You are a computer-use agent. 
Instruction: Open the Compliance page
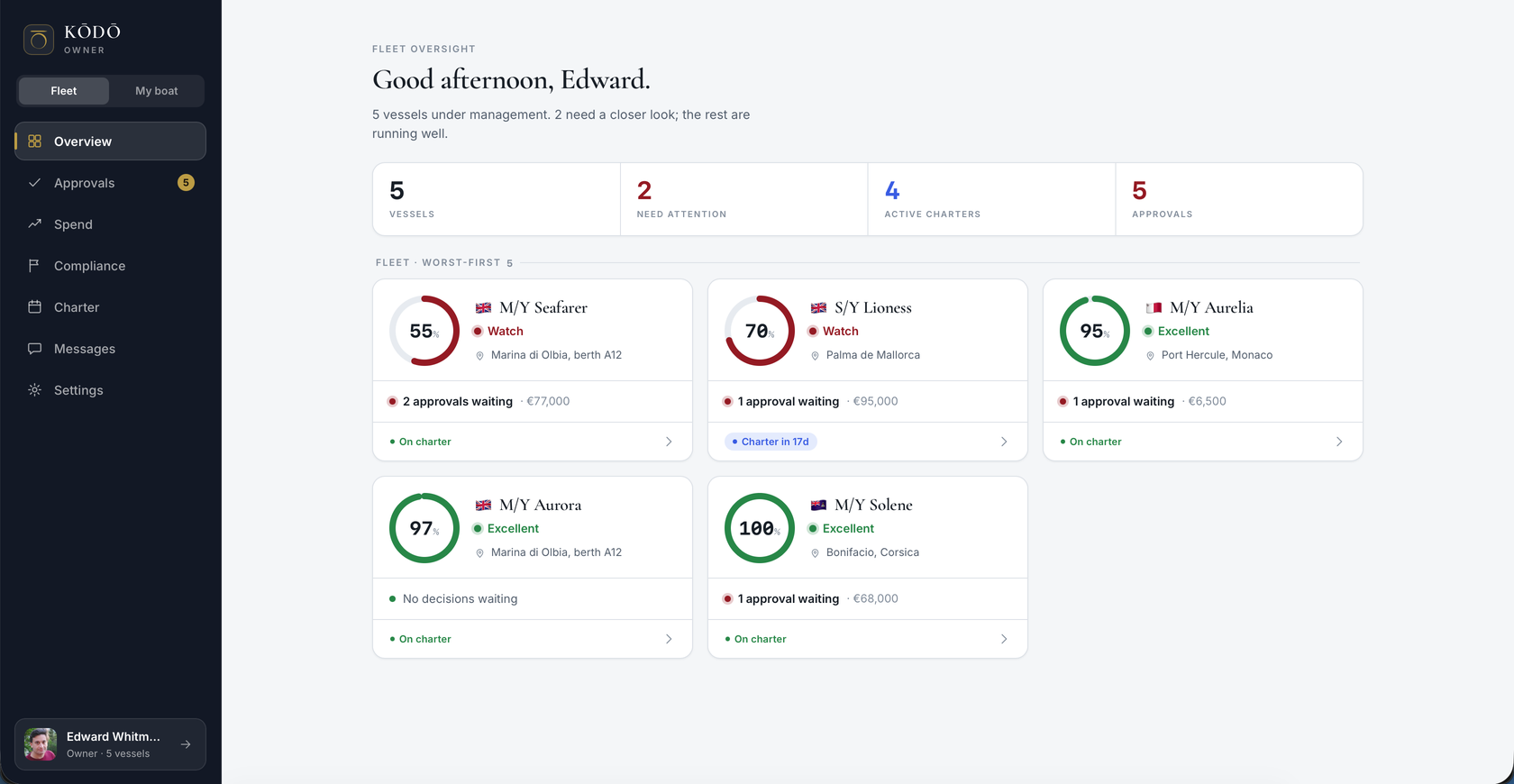click(x=110, y=266)
